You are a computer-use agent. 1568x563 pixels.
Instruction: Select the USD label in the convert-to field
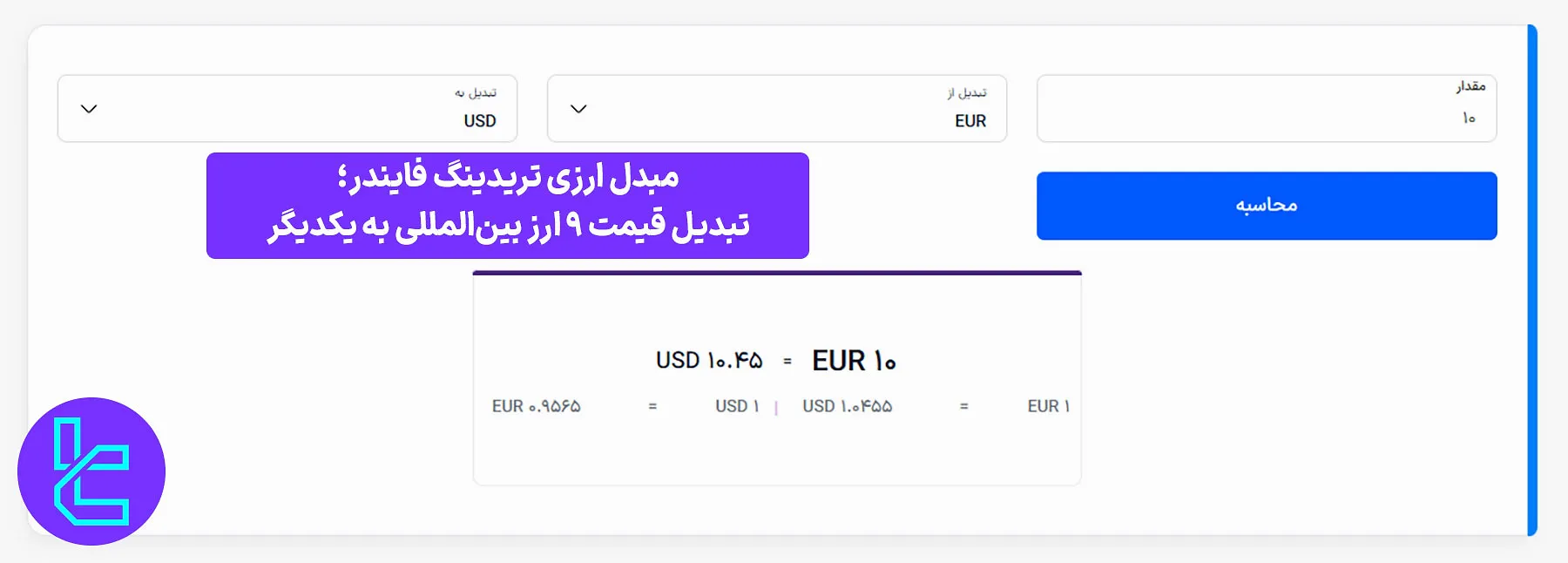click(479, 121)
